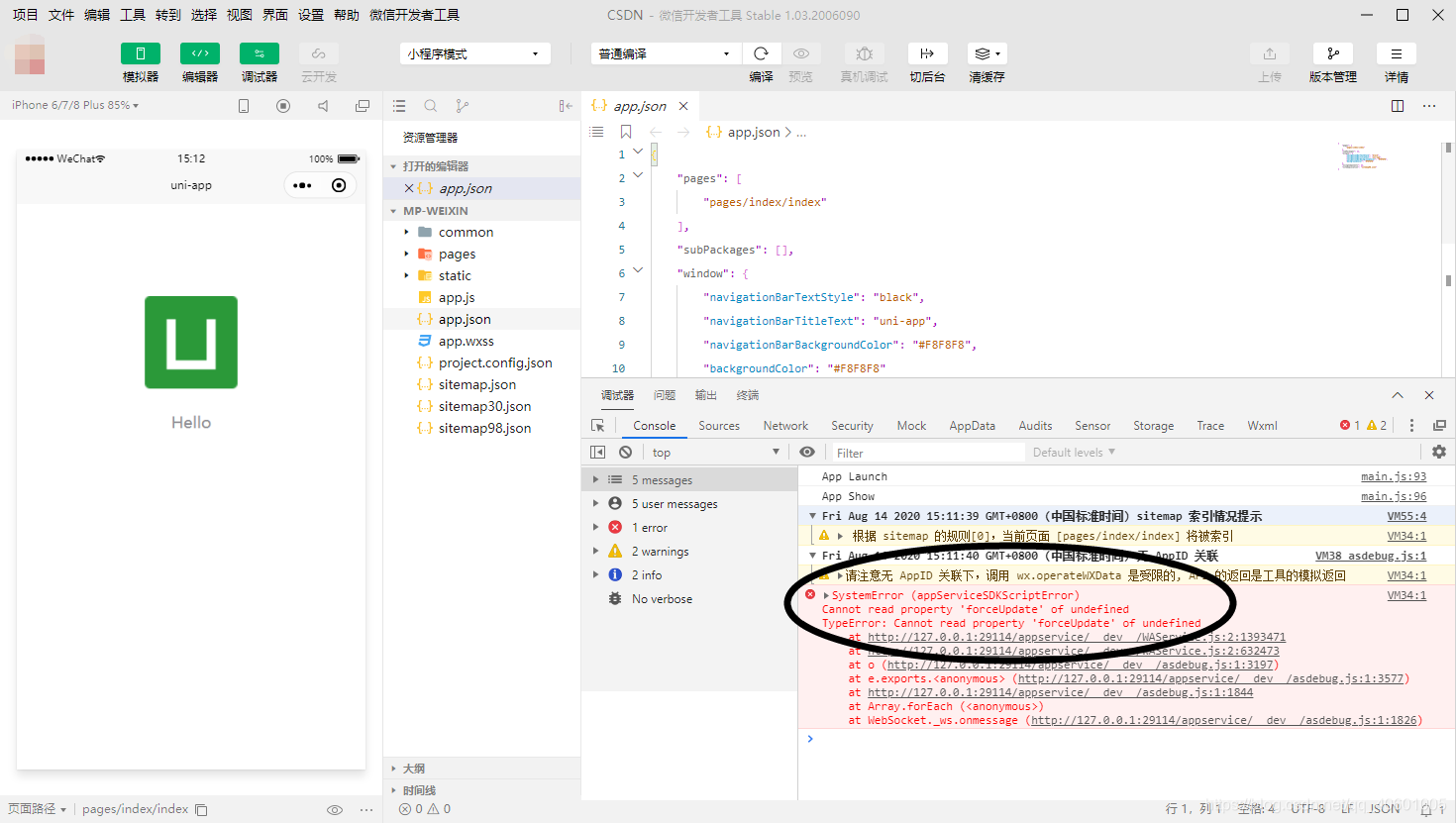Open the WeChat DevTools menu
The width and height of the screenshot is (1456, 823).
414,15
